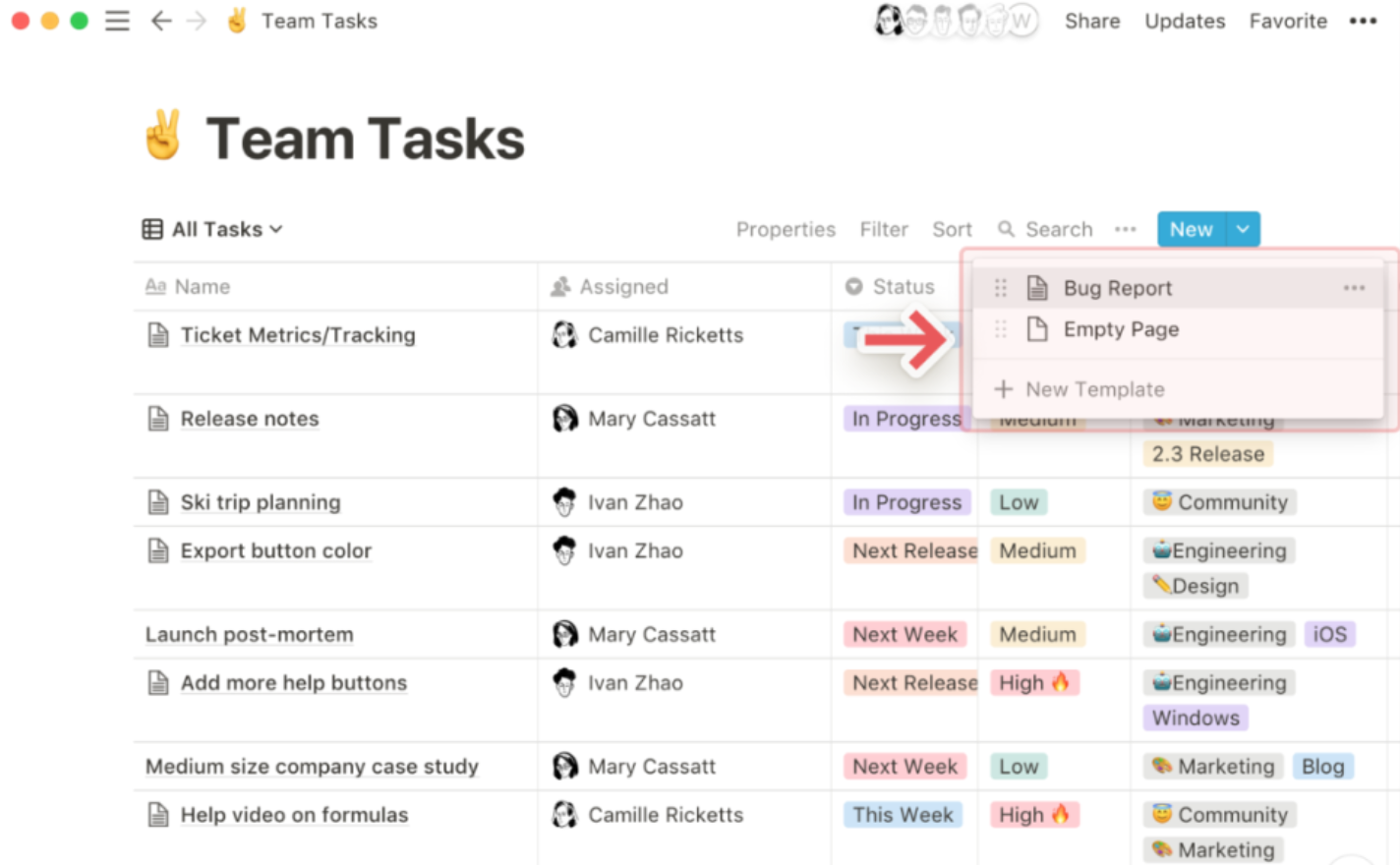This screenshot has height=865, width=1400.
Task: Open the Bug Report template options ellipsis
Action: 1354,288
